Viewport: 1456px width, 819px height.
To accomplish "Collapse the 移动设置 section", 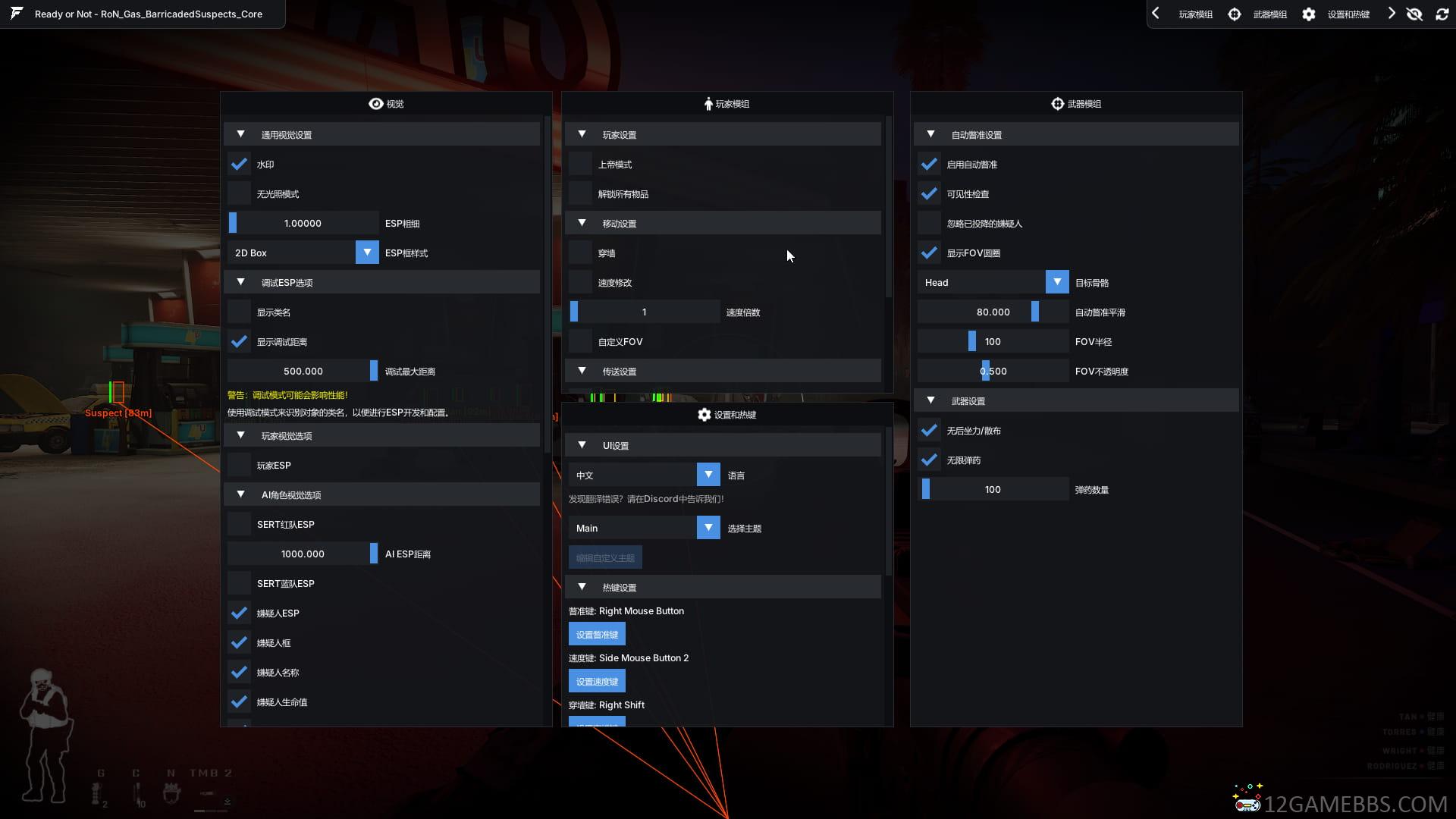I will pyautogui.click(x=723, y=223).
